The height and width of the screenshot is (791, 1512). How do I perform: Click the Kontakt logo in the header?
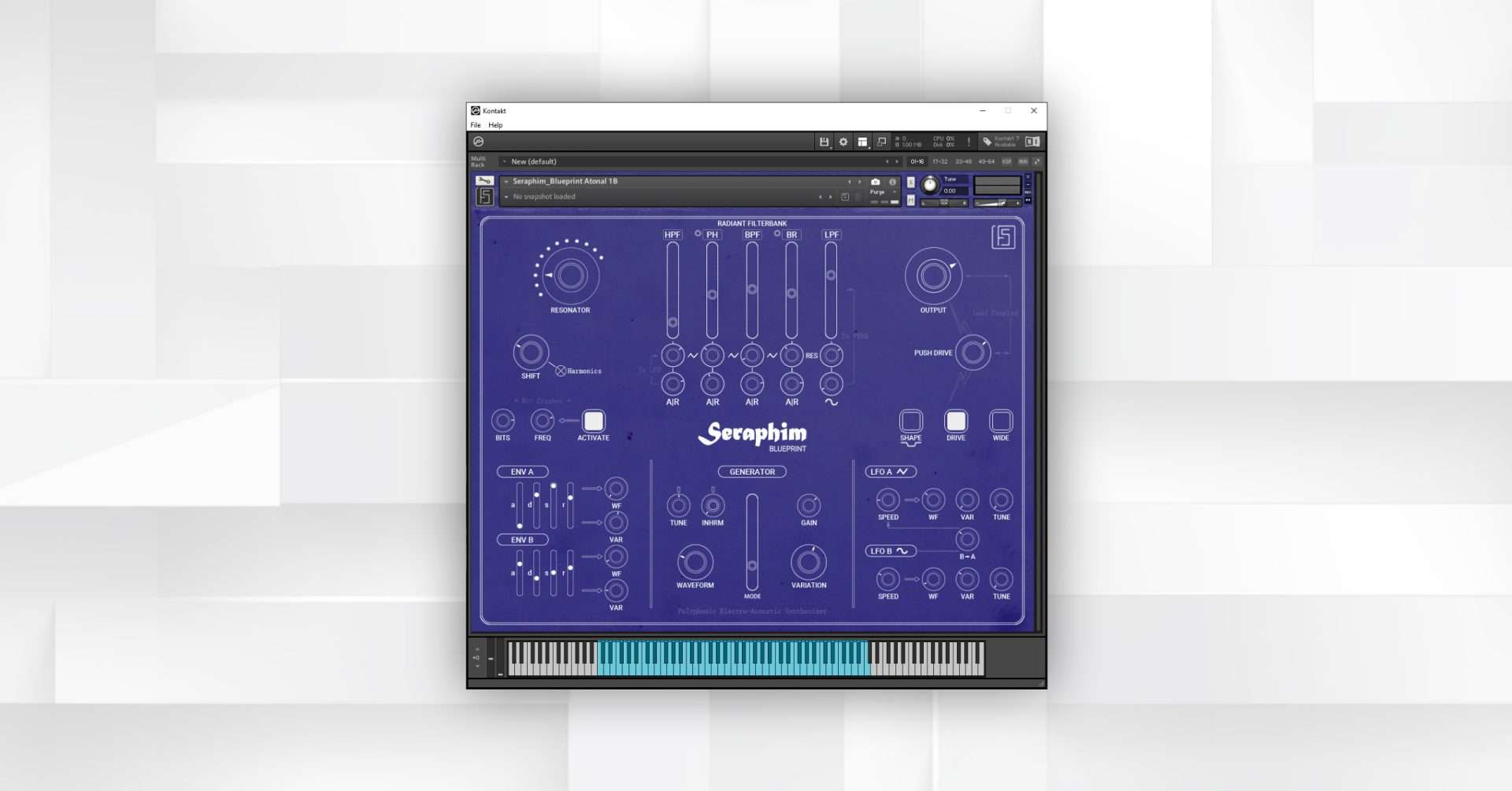point(478,142)
